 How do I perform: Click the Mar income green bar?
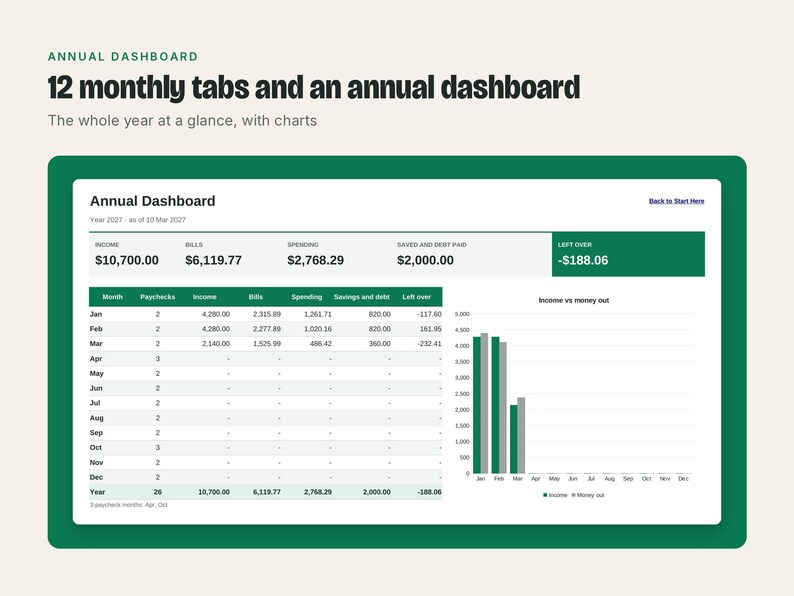[513, 439]
